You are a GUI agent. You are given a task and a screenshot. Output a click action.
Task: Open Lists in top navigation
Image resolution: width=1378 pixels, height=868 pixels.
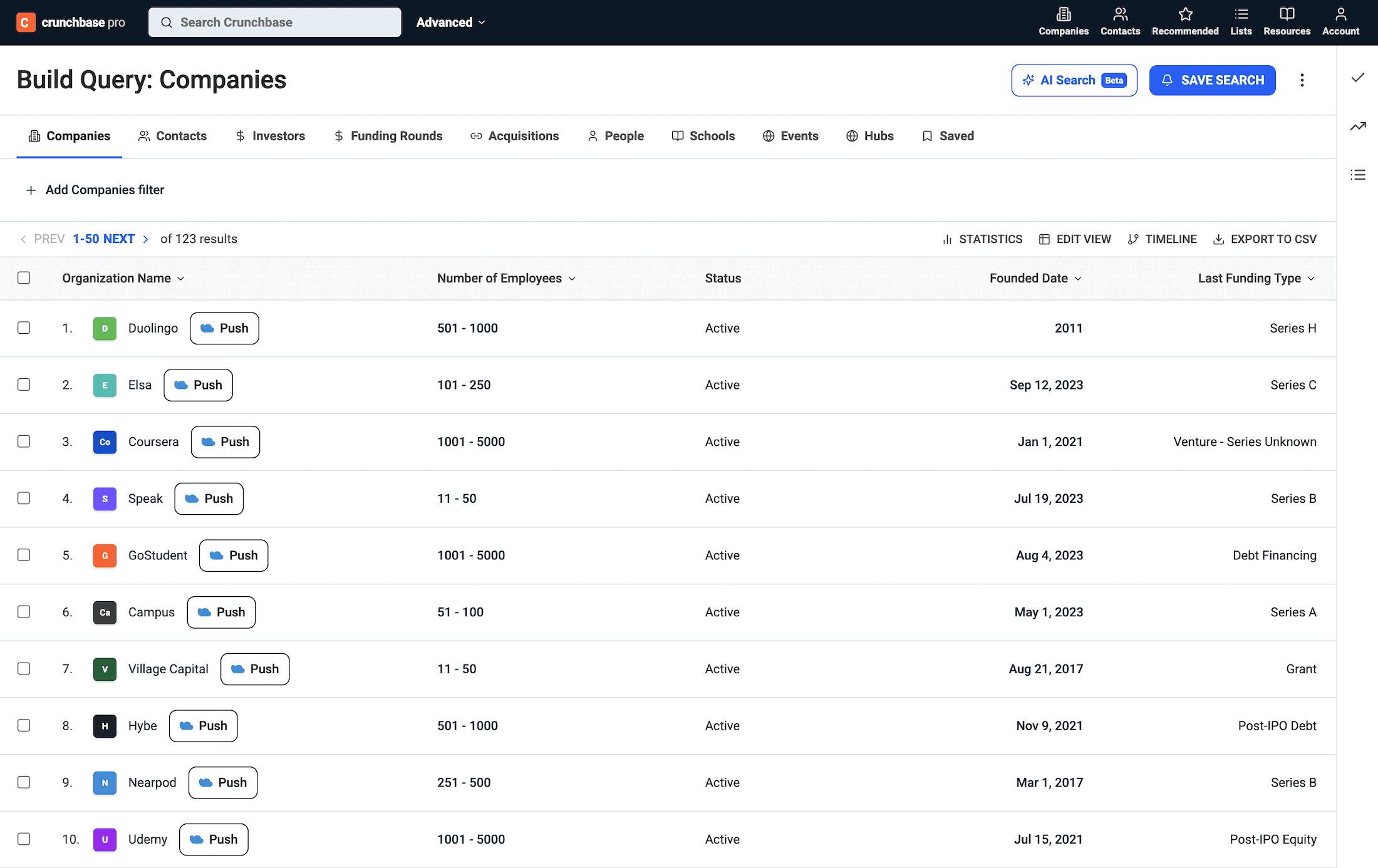[x=1241, y=22]
